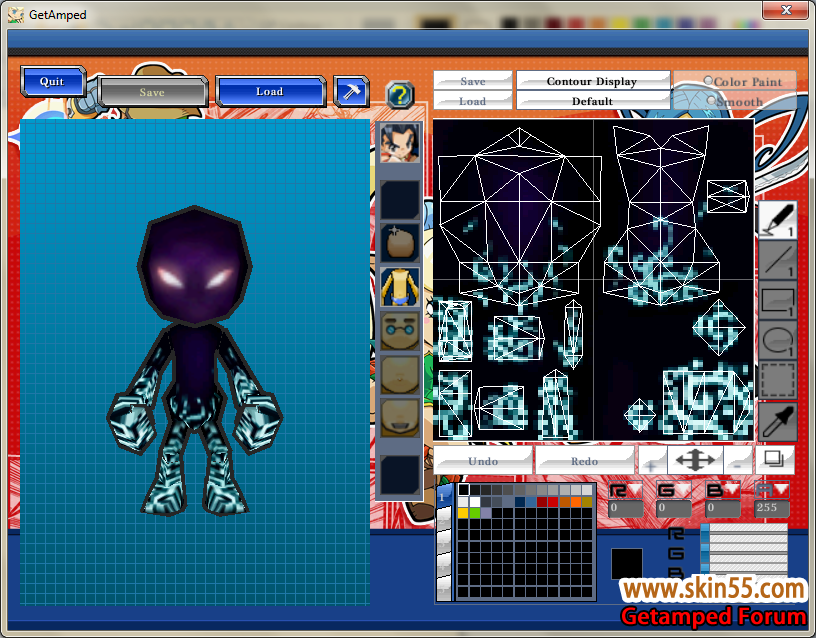Click the four-way move arrows icon

[695, 461]
